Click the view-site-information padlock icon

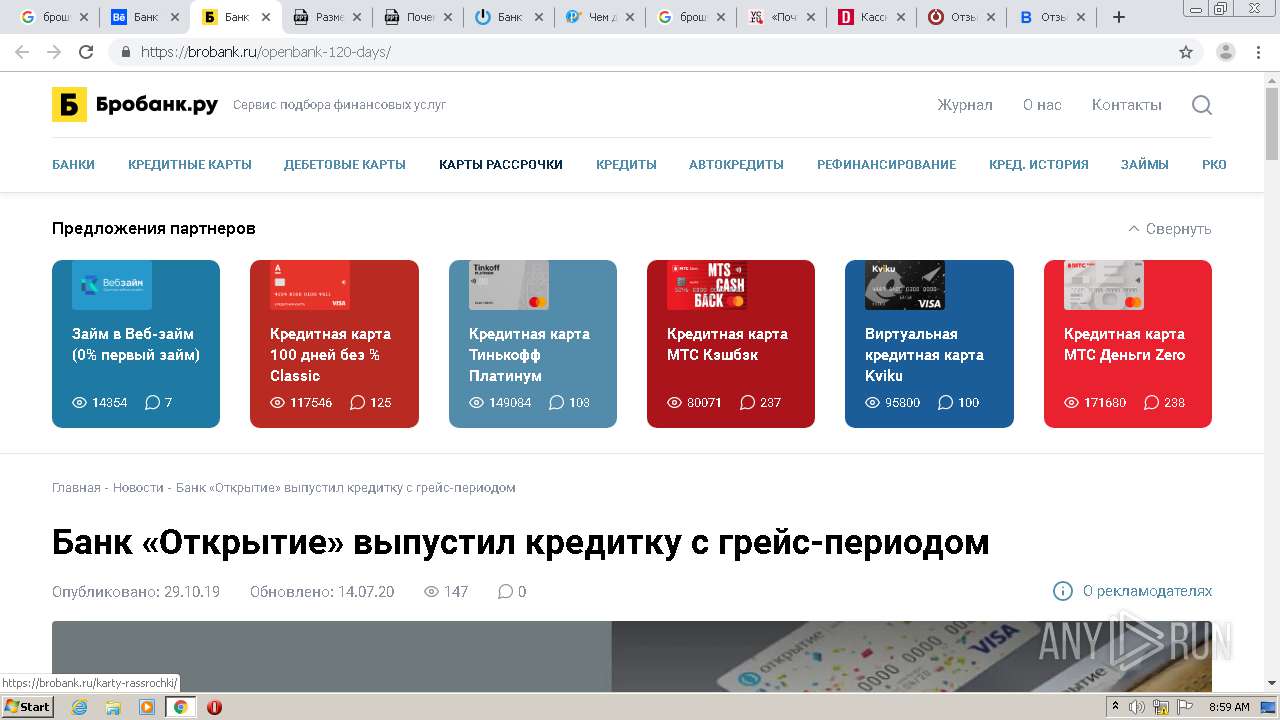pos(126,52)
